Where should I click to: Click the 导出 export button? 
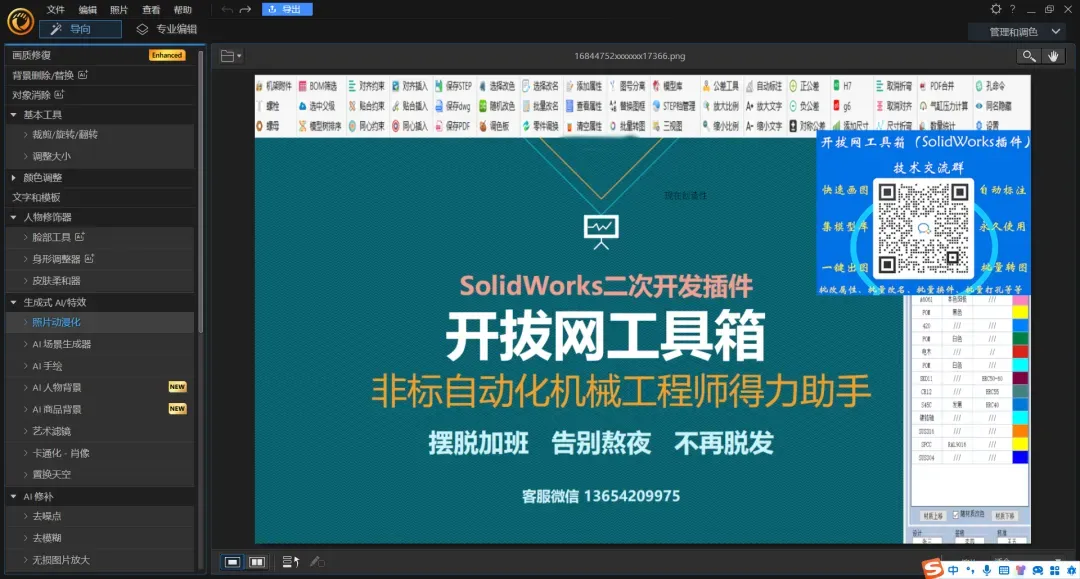[287, 9]
